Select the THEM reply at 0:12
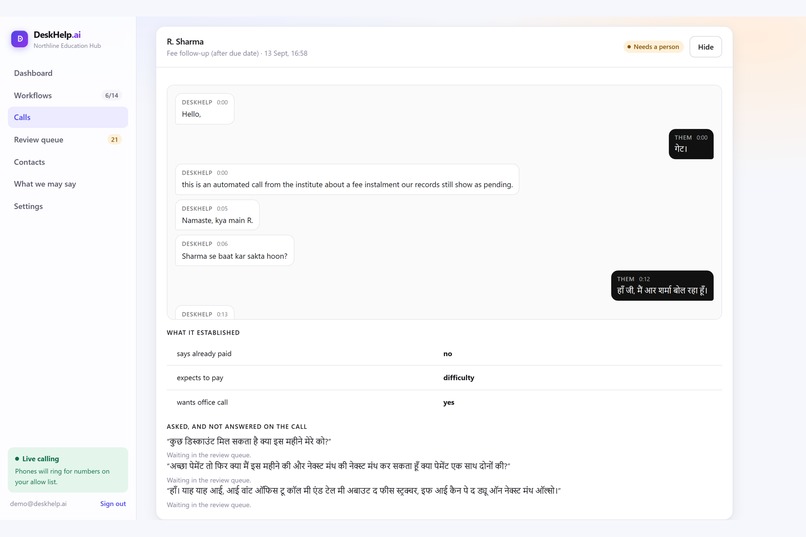 click(x=662, y=286)
